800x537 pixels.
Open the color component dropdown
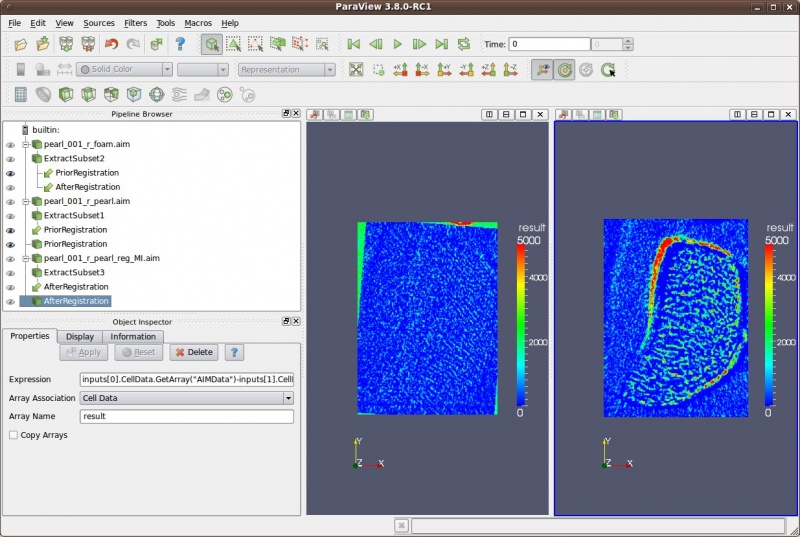click(203, 69)
